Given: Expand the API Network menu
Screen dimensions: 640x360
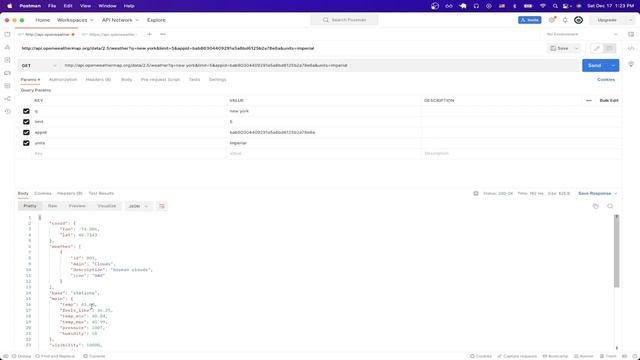Looking at the screenshot, I should coord(120,20).
